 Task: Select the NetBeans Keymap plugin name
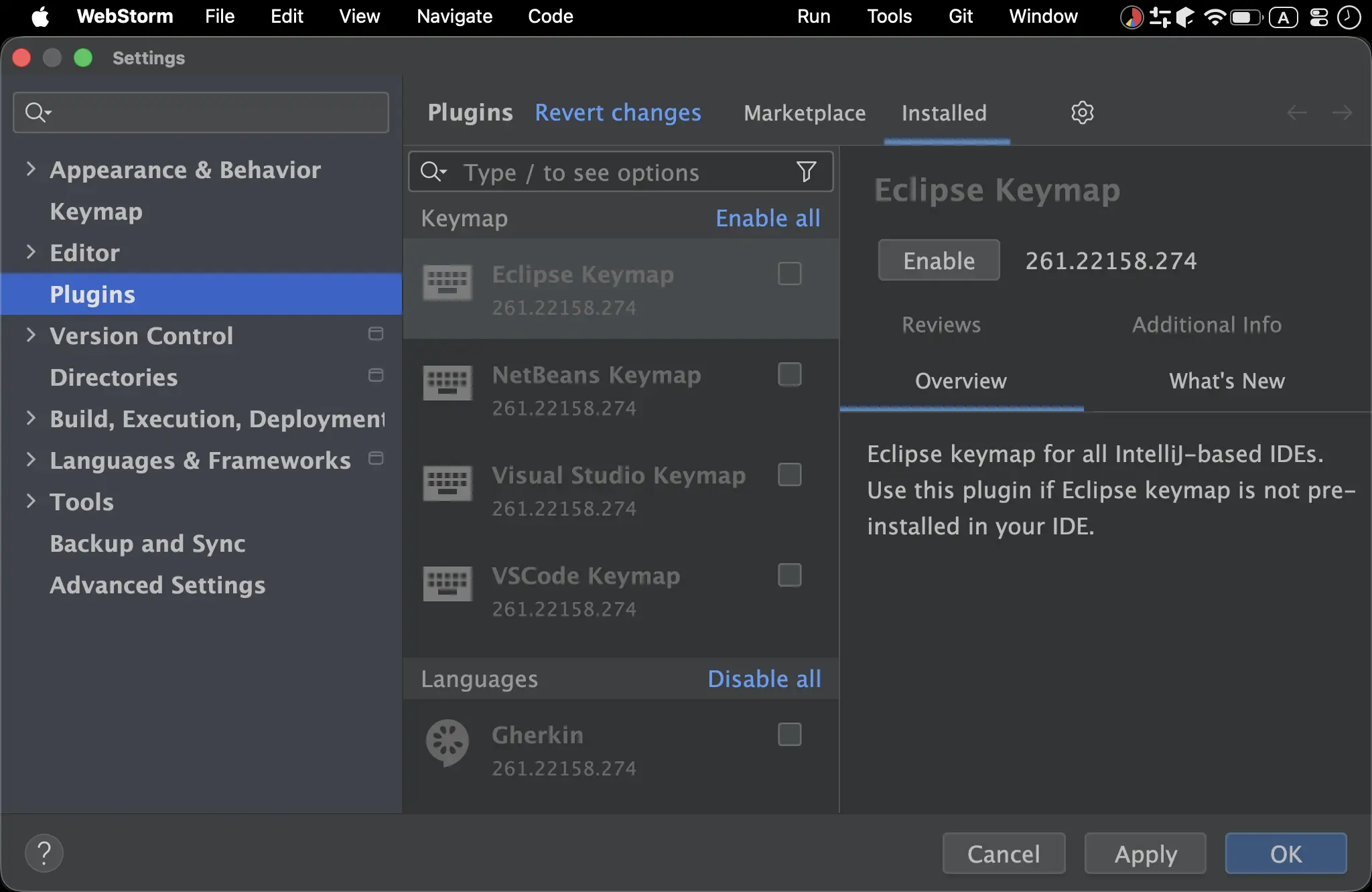point(596,375)
